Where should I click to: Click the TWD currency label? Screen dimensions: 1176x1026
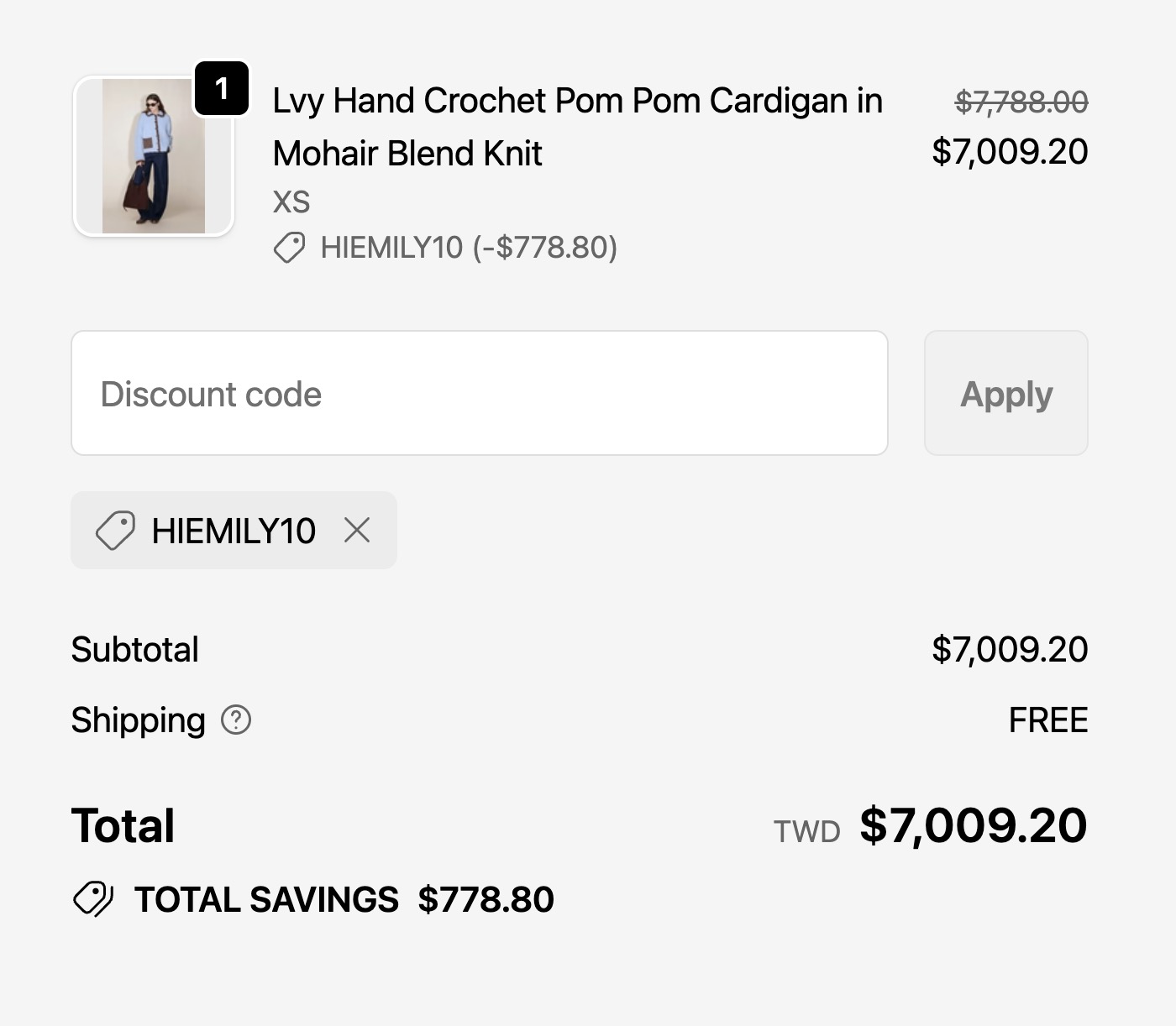(806, 831)
